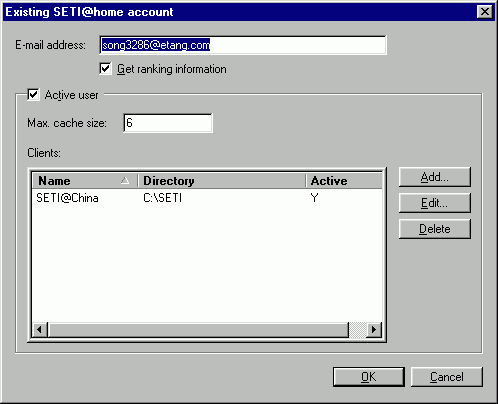Sort clients by Directory column header
Image resolution: width=498 pixels, height=404 pixels.
[222, 181]
